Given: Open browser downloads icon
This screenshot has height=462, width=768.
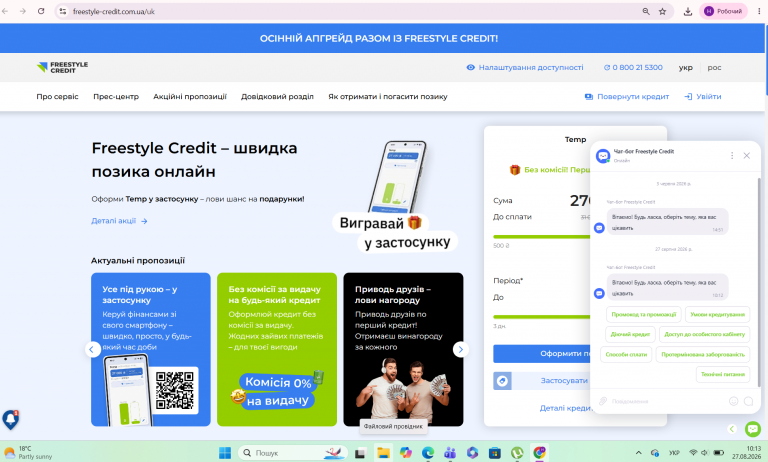Looking at the screenshot, I should click(688, 11).
